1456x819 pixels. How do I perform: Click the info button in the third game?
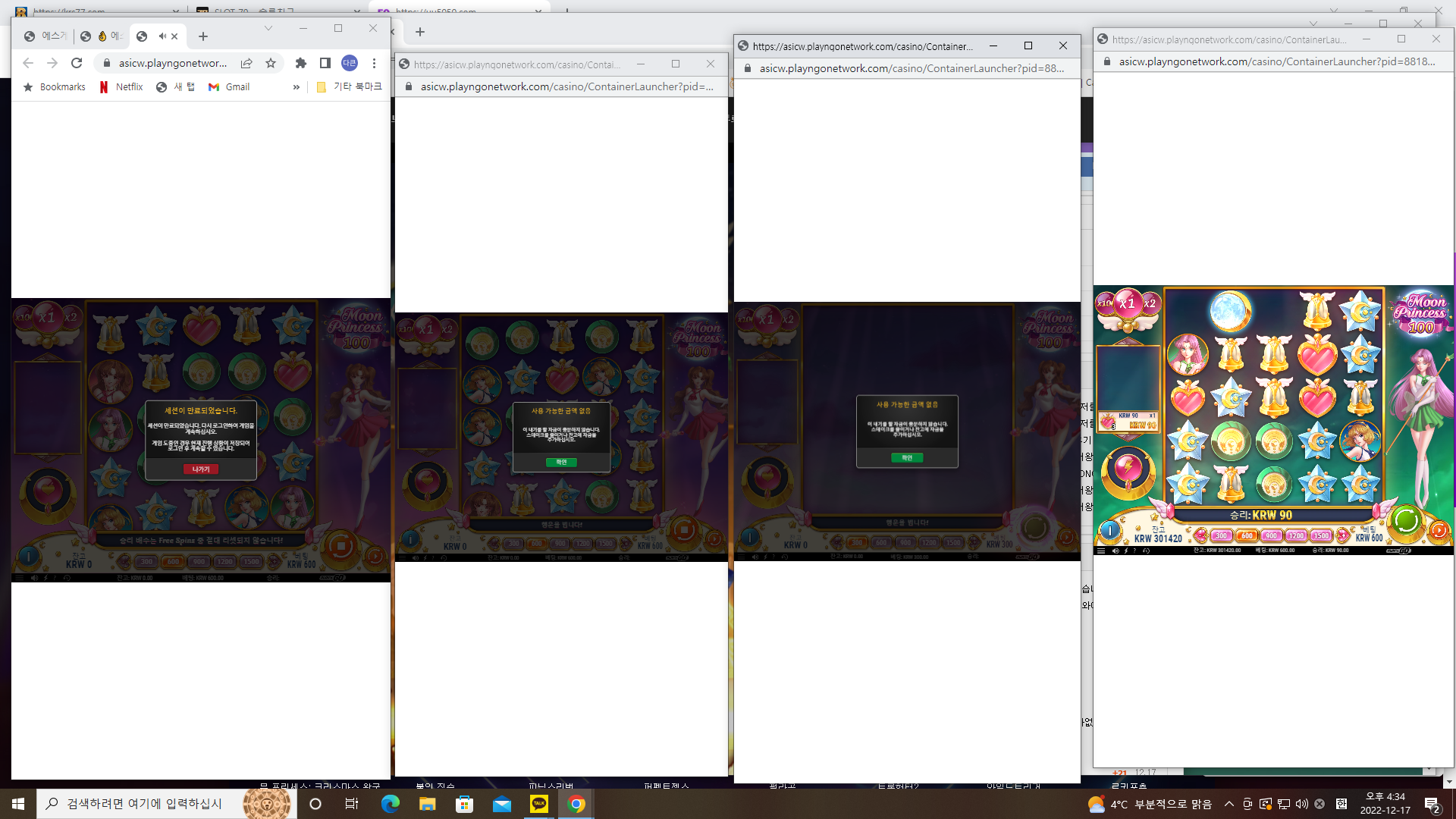pos(750,538)
